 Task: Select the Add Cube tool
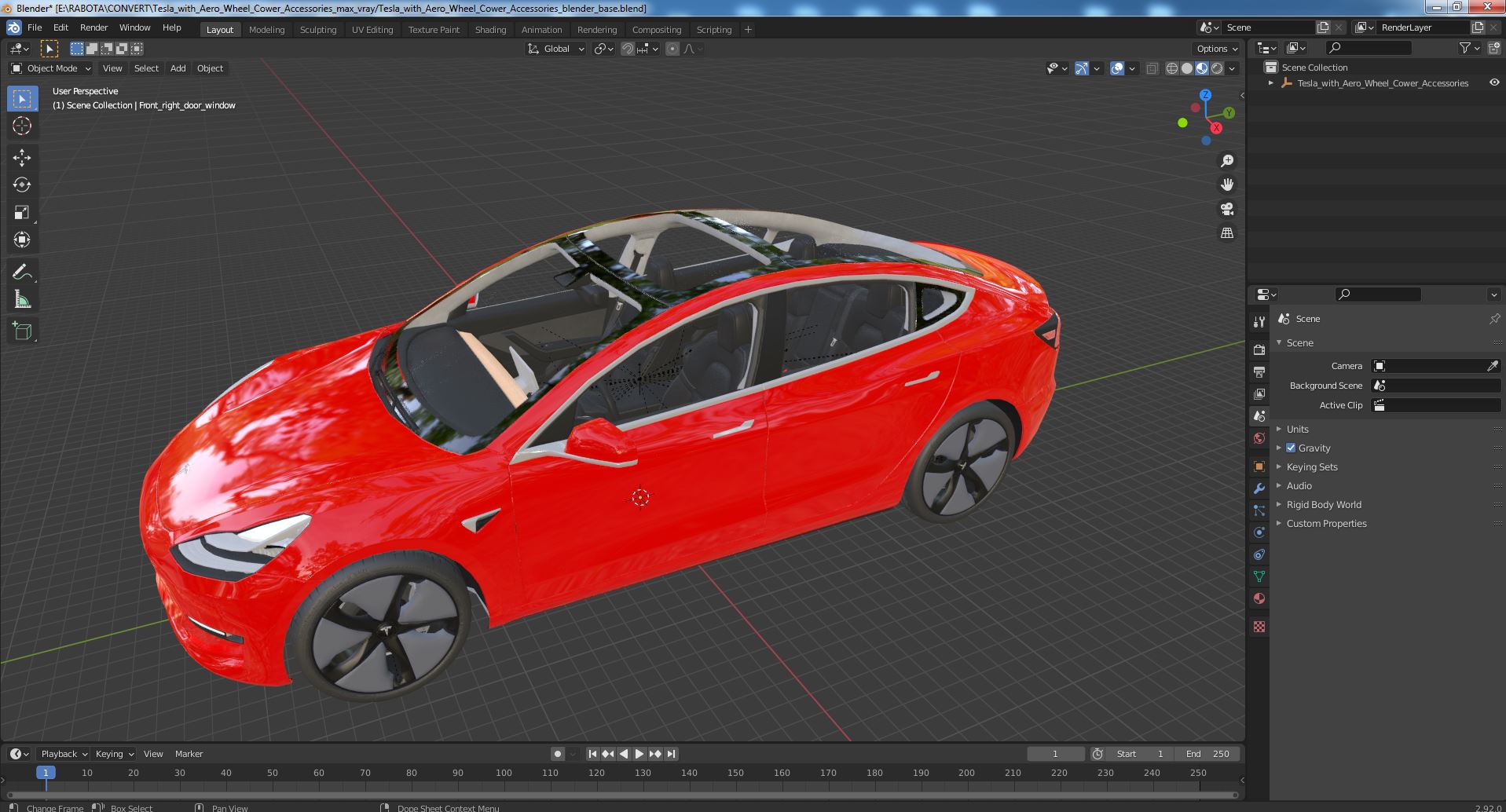tap(22, 331)
